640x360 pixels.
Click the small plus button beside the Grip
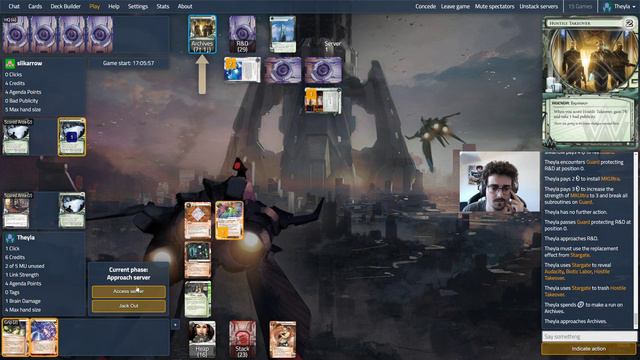pos(175,324)
